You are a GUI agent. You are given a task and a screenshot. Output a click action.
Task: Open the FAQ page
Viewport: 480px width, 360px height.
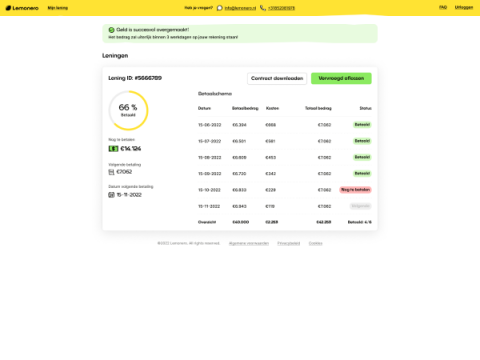(x=443, y=7)
